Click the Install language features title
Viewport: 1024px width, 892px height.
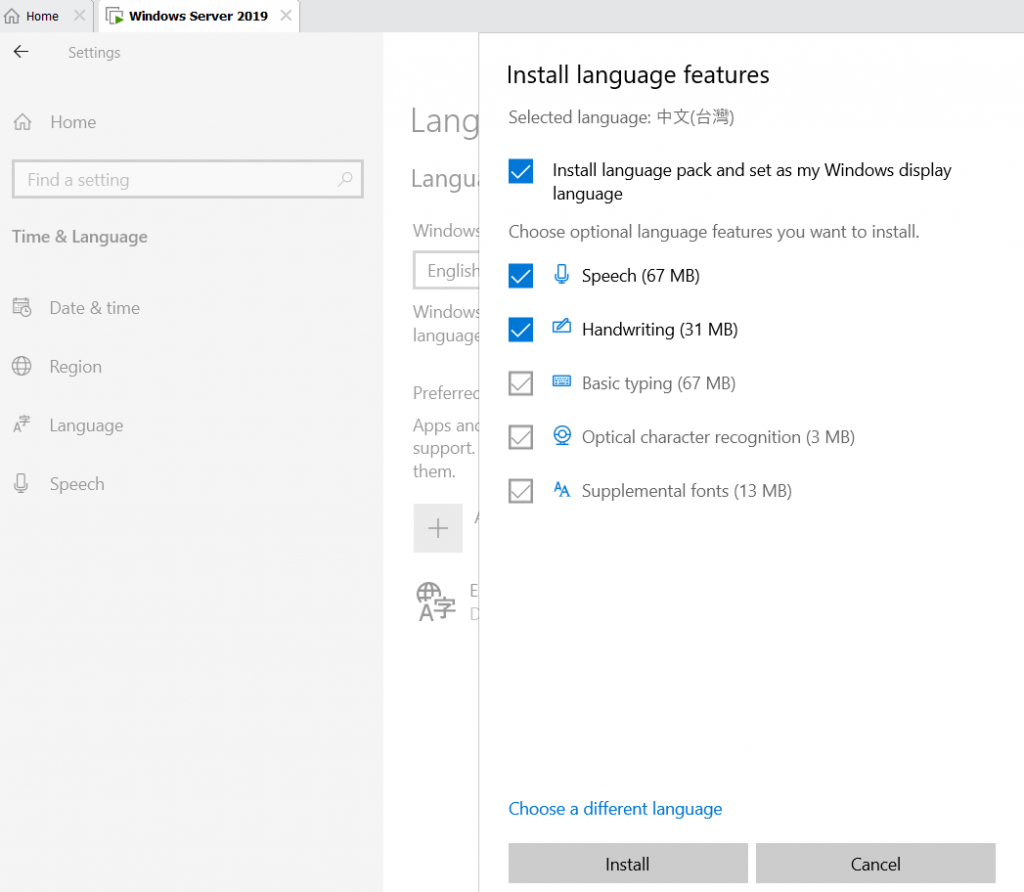638,75
